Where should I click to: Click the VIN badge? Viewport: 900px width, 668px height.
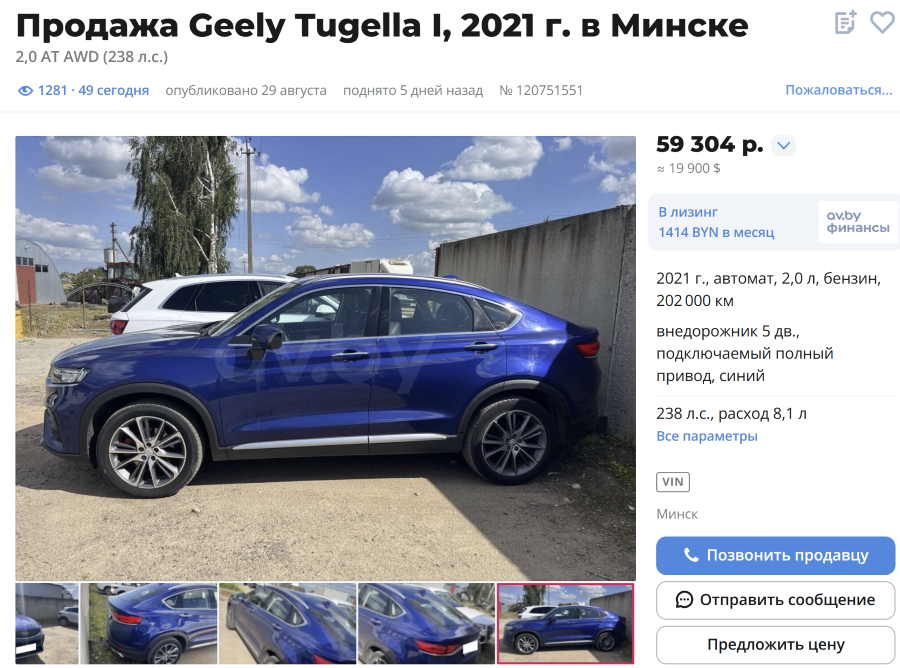click(673, 482)
